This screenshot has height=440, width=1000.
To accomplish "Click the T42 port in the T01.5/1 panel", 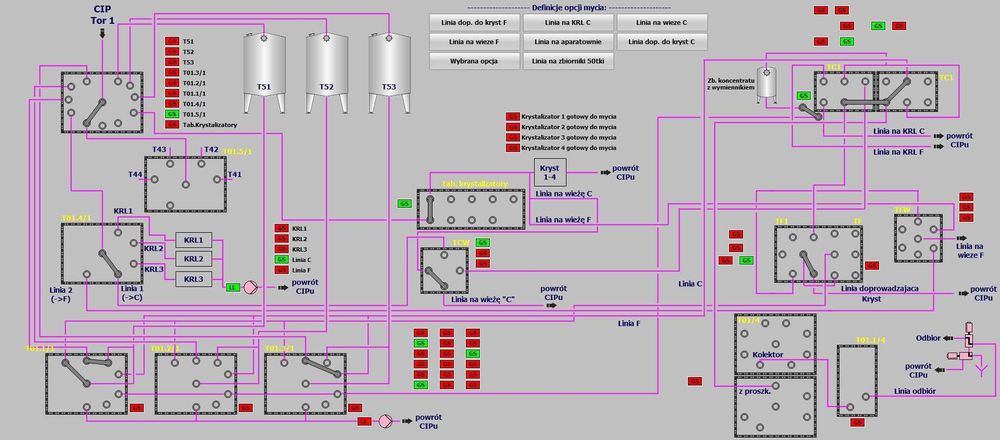I will [200, 164].
